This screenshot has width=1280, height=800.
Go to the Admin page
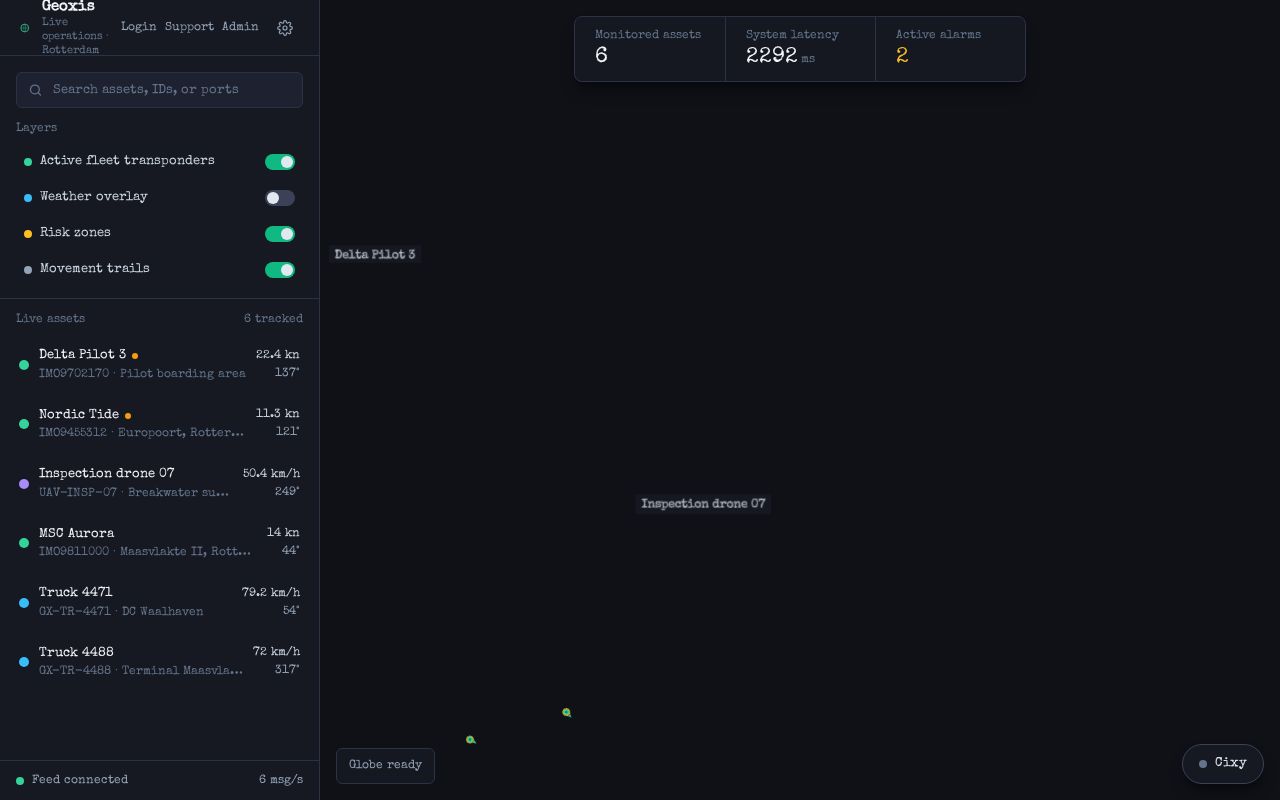pos(240,27)
